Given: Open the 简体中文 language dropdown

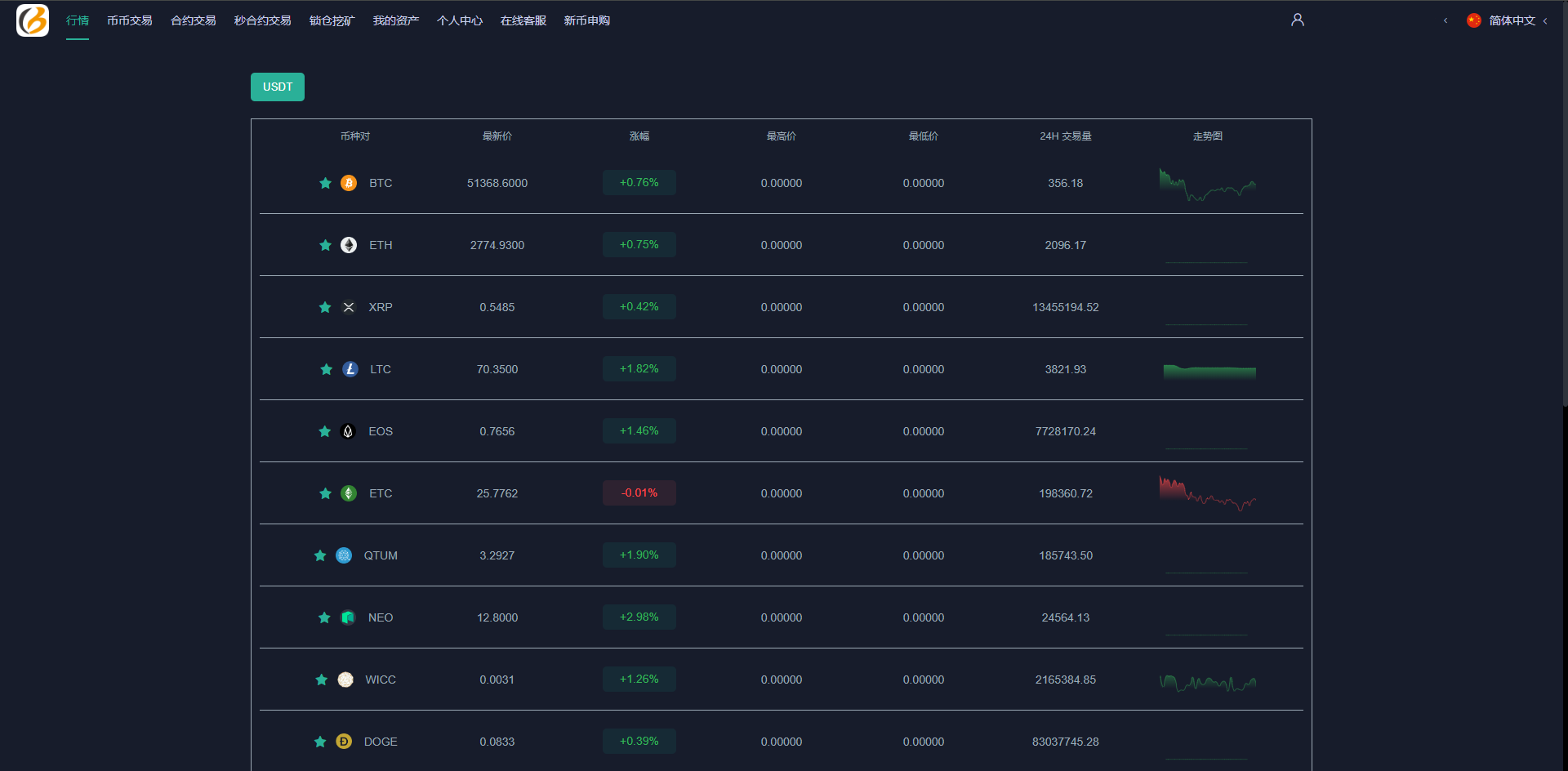Looking at the screenshot, I should point(1511,20).
